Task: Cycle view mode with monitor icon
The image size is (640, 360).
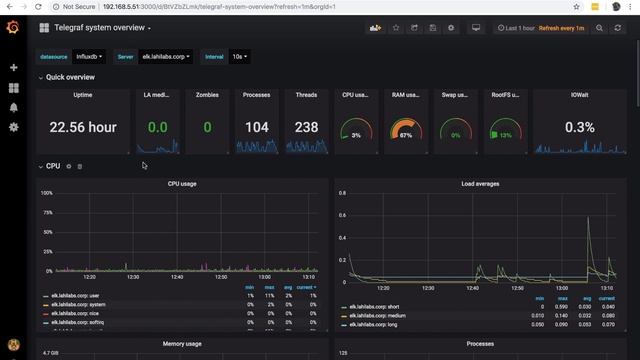Action: 476,28
